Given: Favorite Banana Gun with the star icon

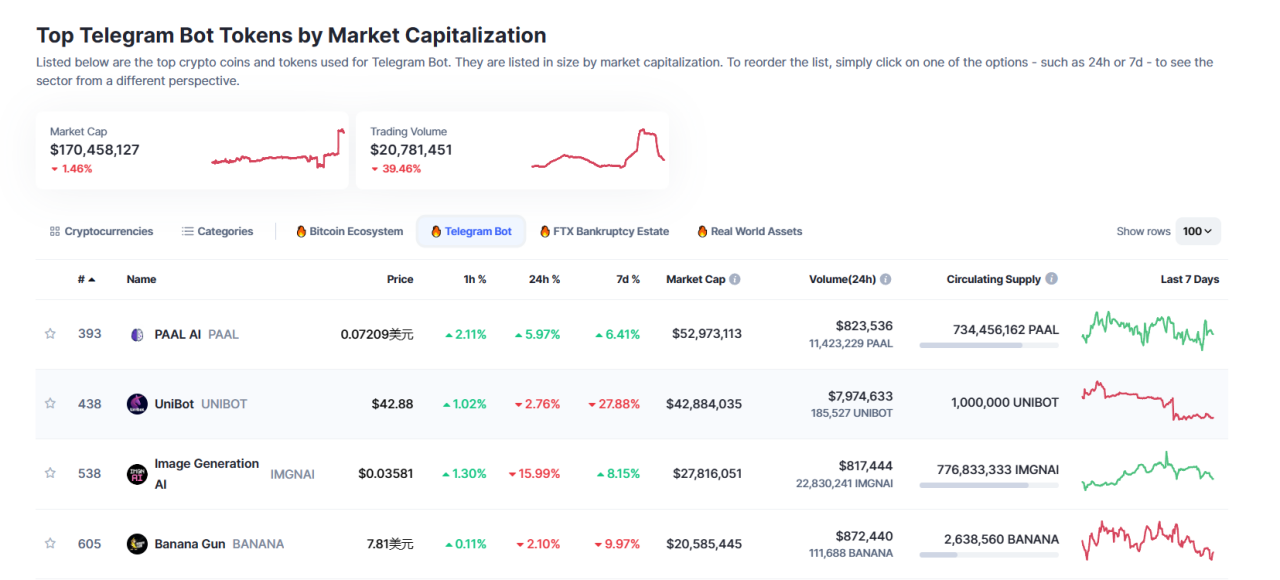Looking at the screenshot, I should click(50, 544).
